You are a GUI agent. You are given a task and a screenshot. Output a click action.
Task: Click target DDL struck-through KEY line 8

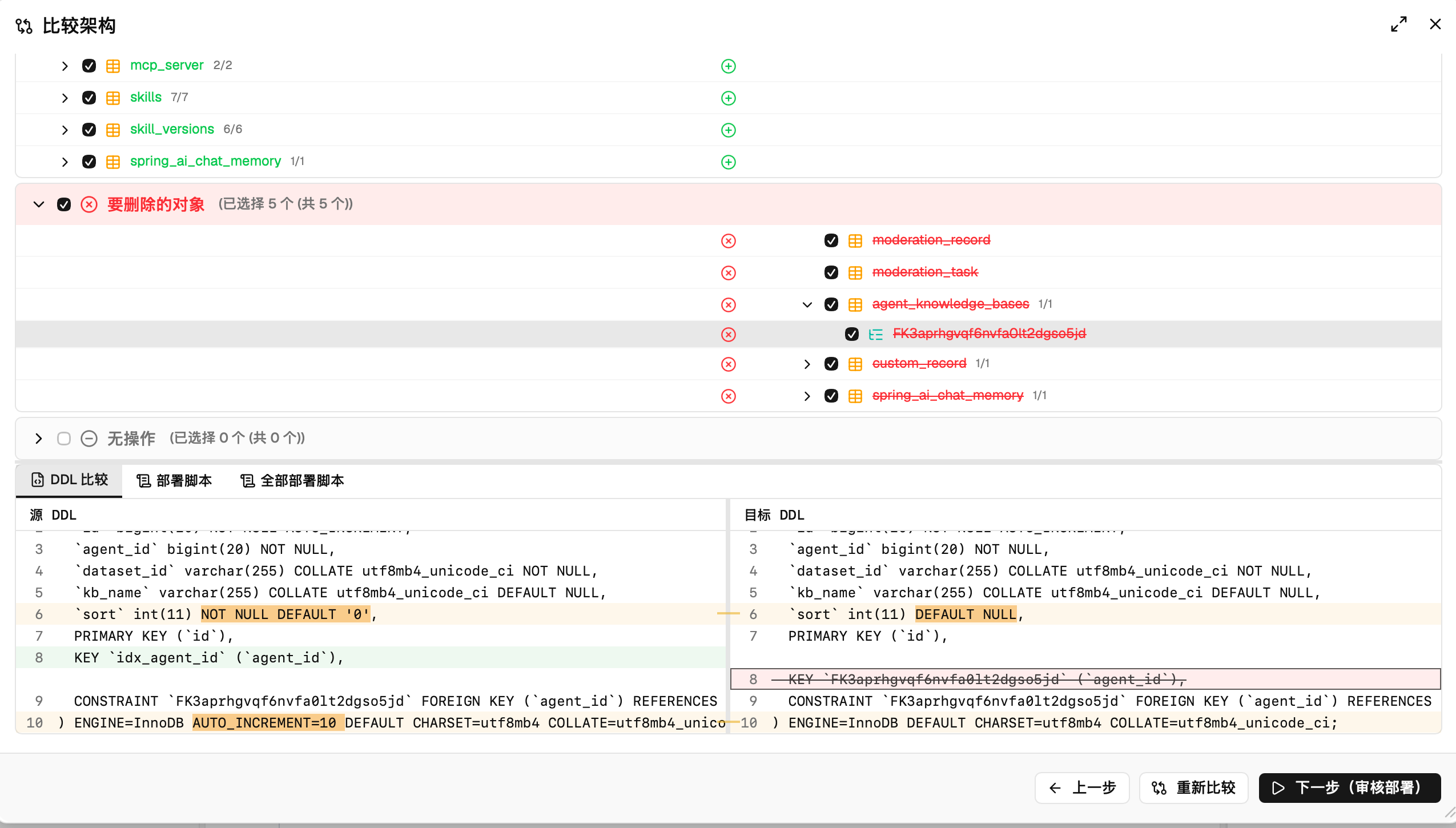(x=1085, y=680)
